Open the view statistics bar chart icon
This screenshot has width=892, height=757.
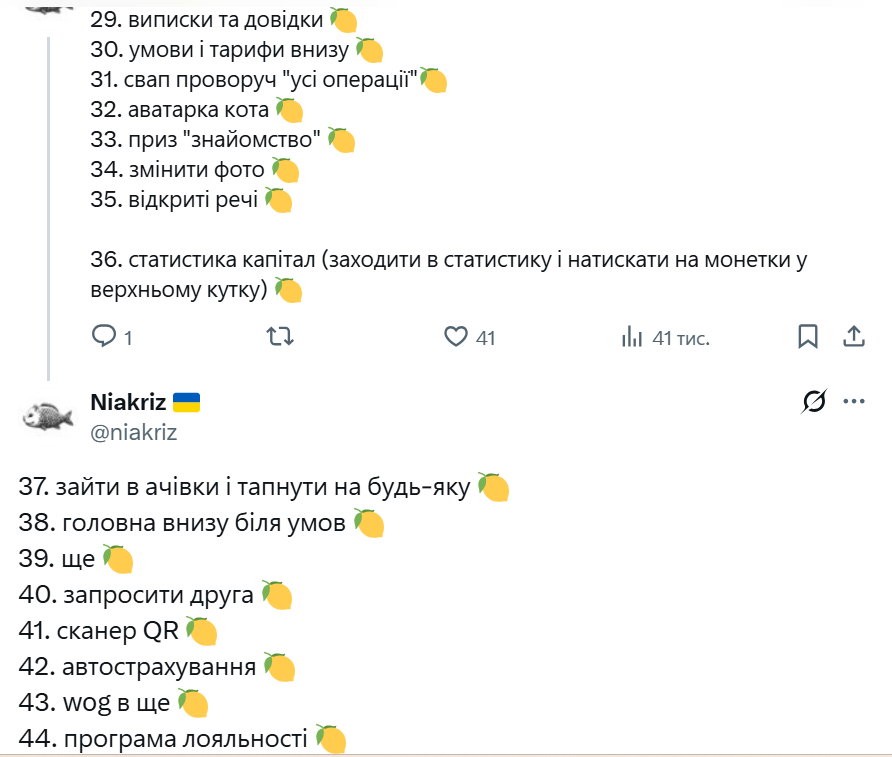tap(631, 337)
